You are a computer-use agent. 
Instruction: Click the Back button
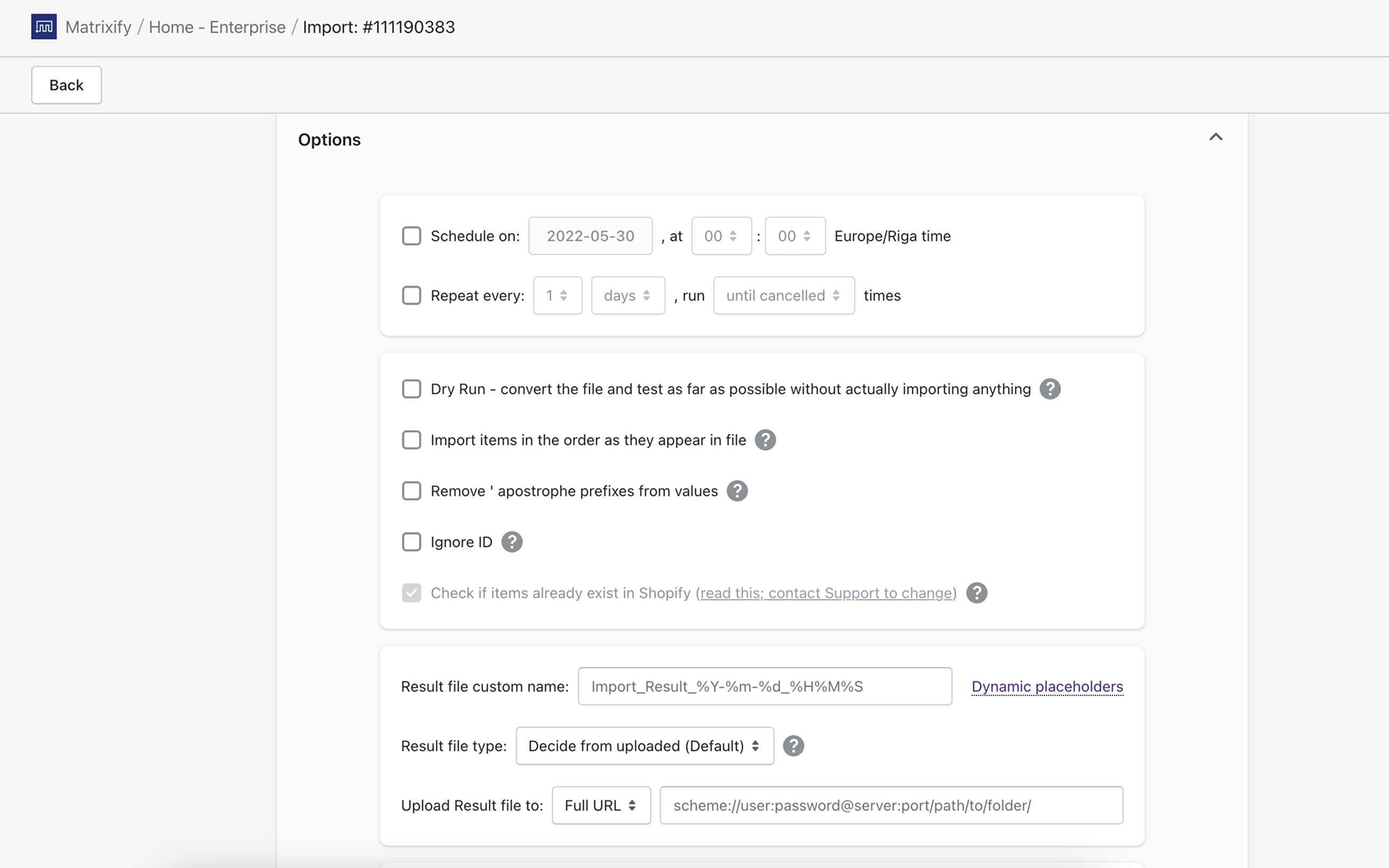click(67, 85)
